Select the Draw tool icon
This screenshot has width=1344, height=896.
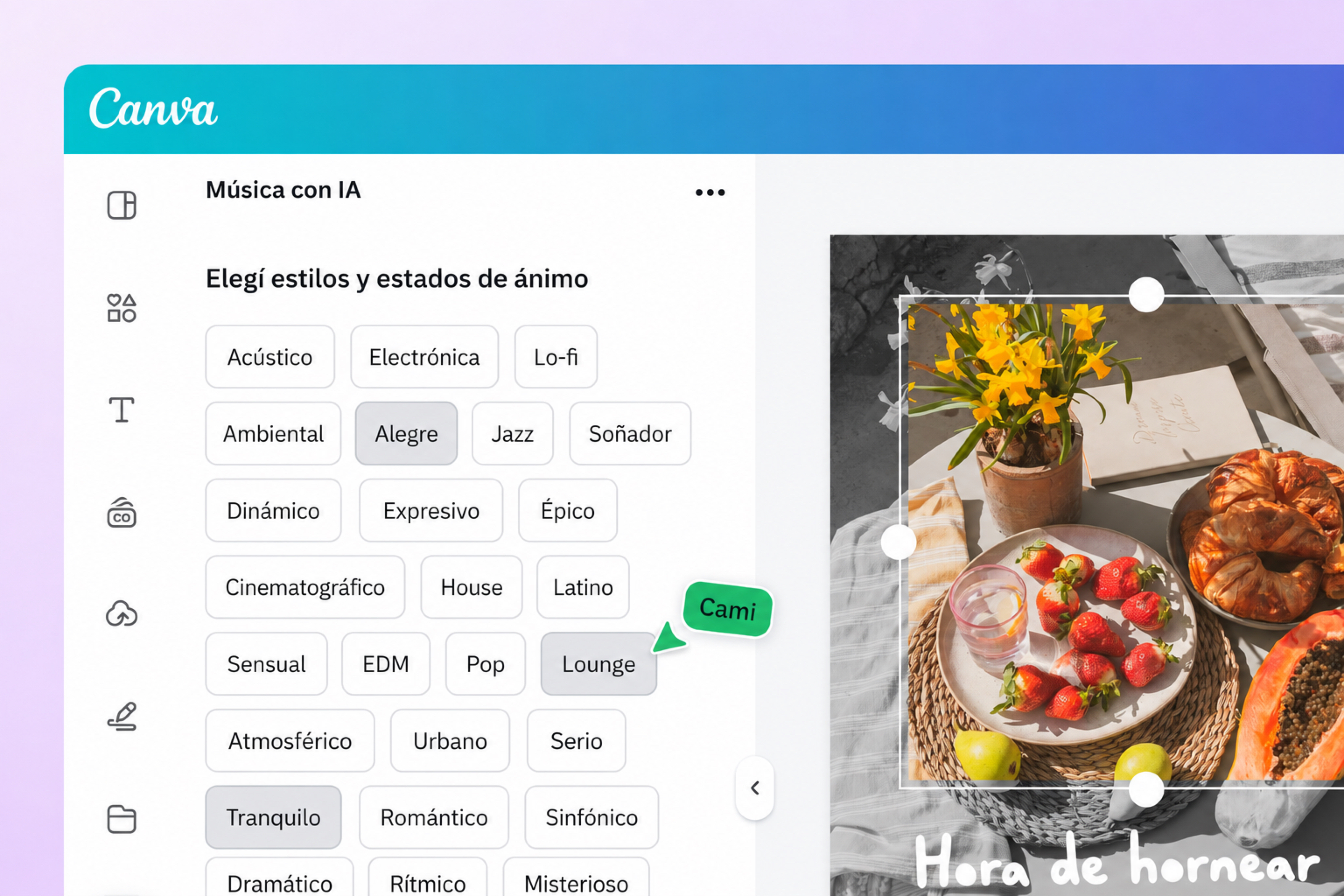pos(122,716)
